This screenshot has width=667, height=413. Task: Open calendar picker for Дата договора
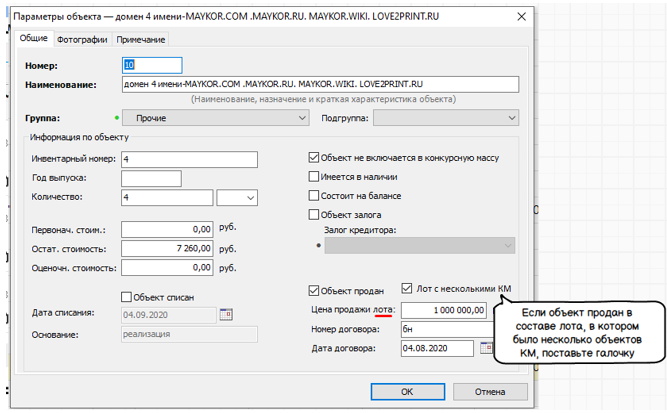pyautogui.click(x=486, y=348)
